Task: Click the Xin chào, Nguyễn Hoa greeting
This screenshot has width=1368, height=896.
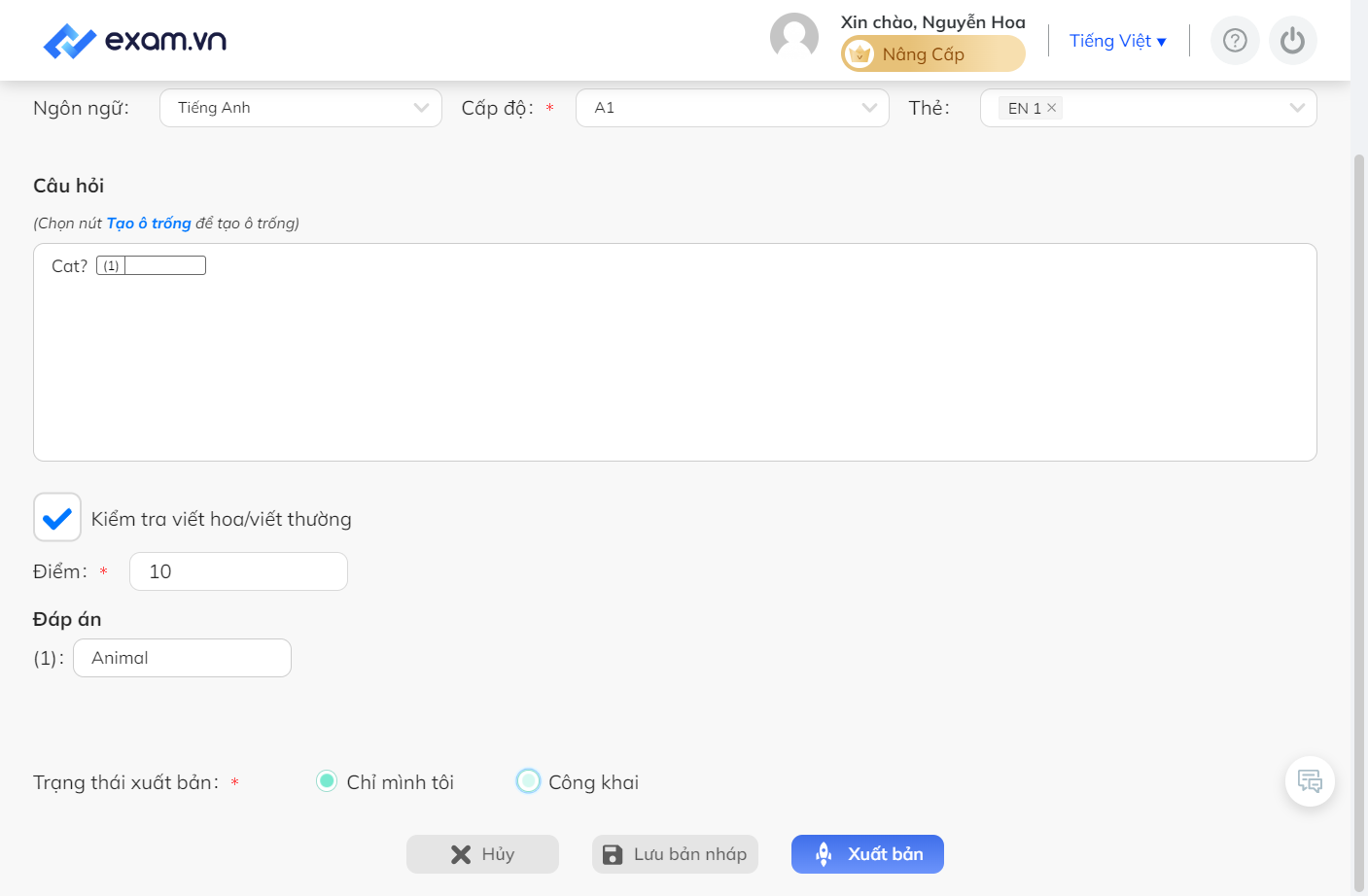Action: pyautogui.click(x=933, y=22)
